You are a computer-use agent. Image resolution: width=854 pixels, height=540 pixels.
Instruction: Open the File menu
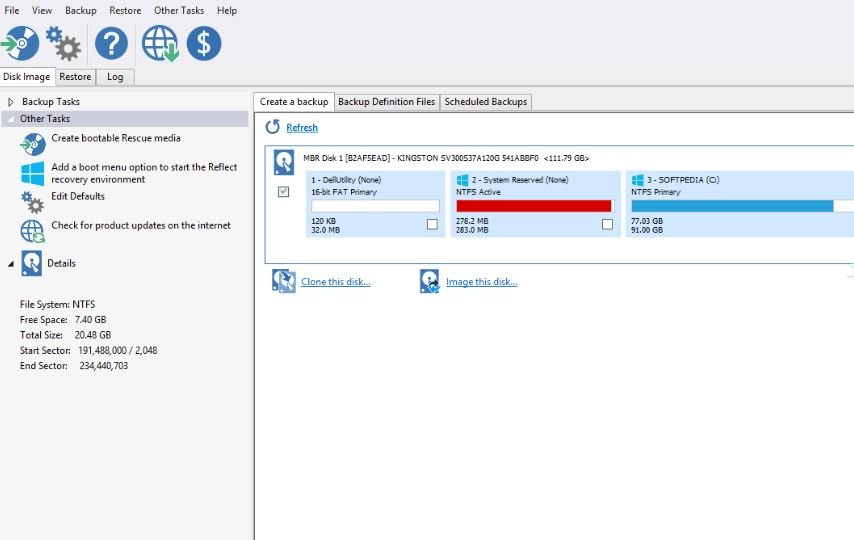(11, 10)
